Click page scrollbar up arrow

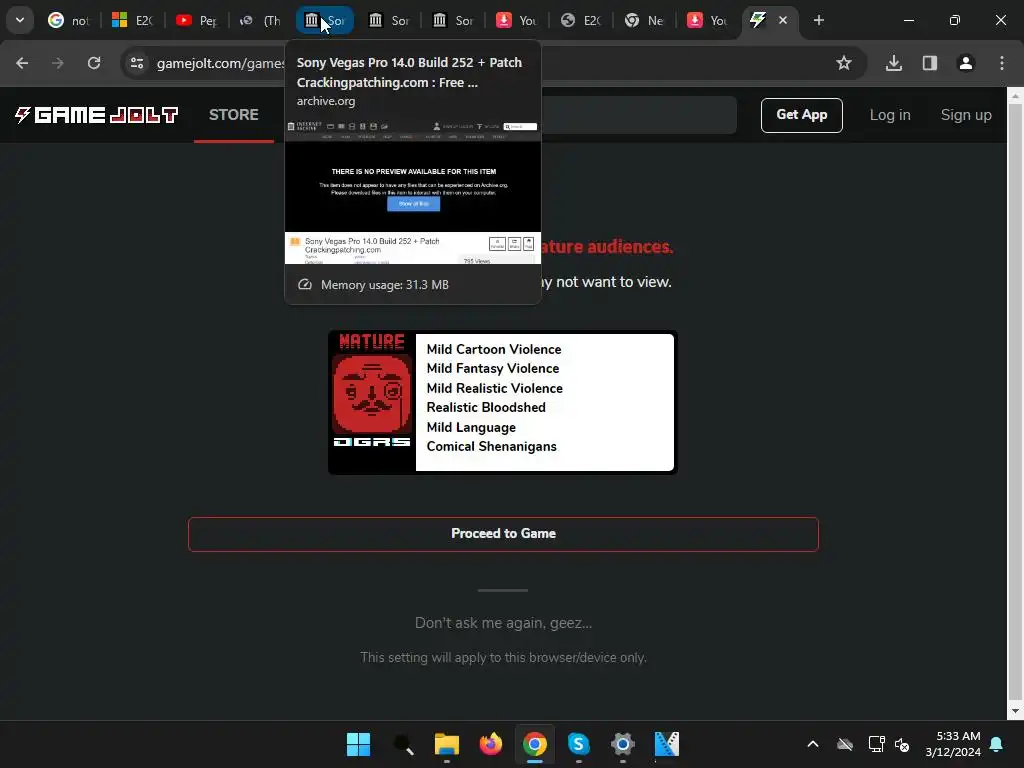pos(1015,96)
